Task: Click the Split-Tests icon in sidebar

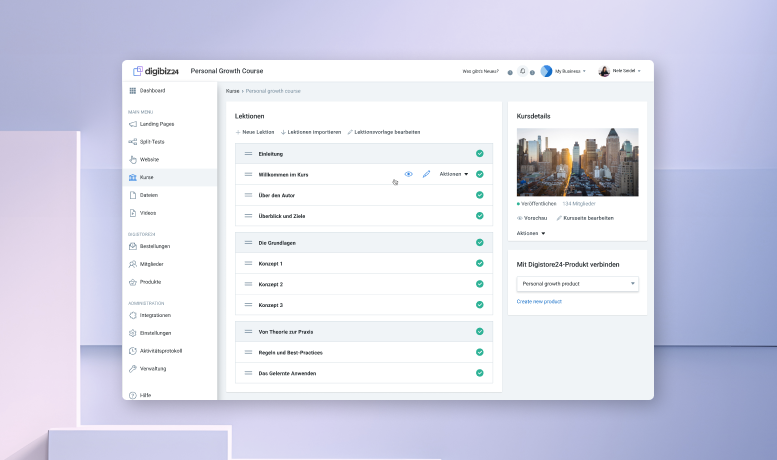Action: pyautogui.click(x=132, y=142)
